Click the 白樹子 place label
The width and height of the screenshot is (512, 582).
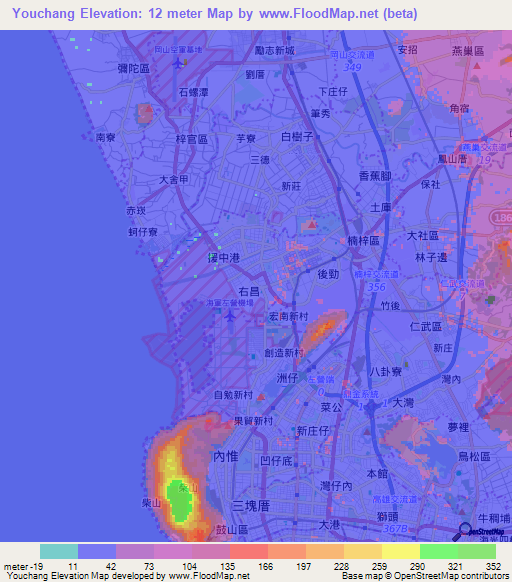point(297,137)
